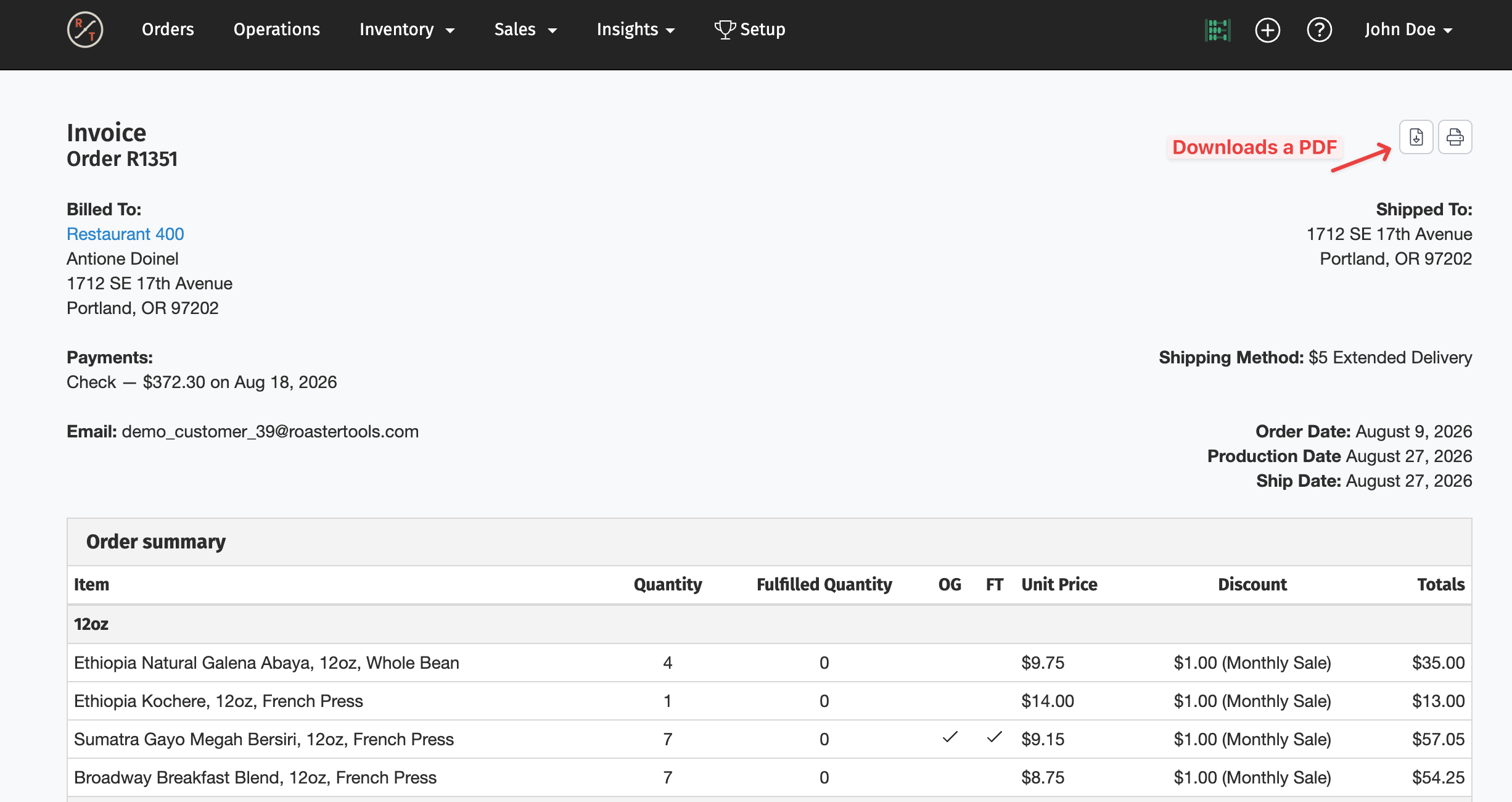Image resolution: width=1512 pixels, height=802 pixels.
Task: Click the Production Date line
Action: (1339, 457)
